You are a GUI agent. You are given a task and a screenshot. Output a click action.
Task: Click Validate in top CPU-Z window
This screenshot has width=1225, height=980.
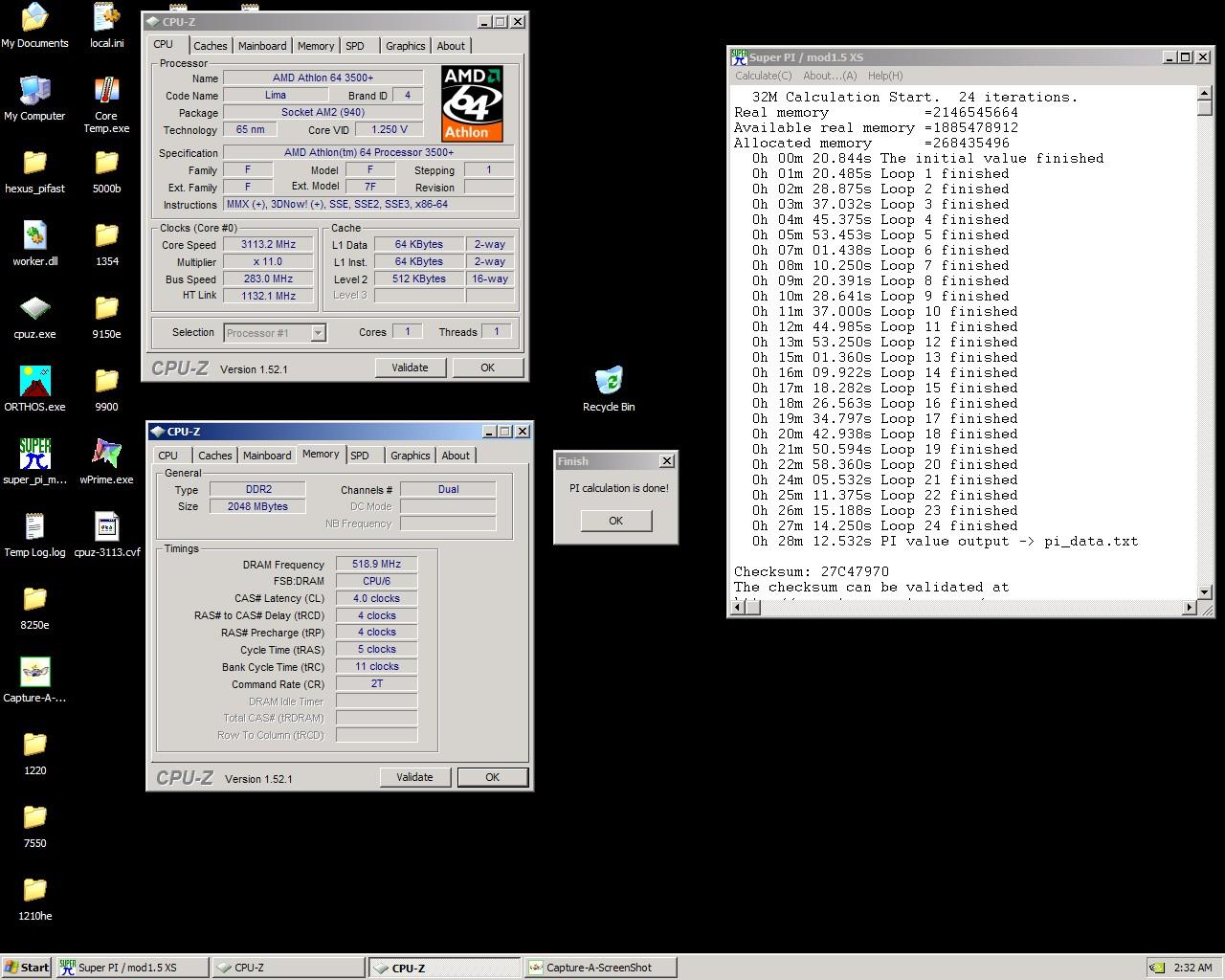pos(410,367)
